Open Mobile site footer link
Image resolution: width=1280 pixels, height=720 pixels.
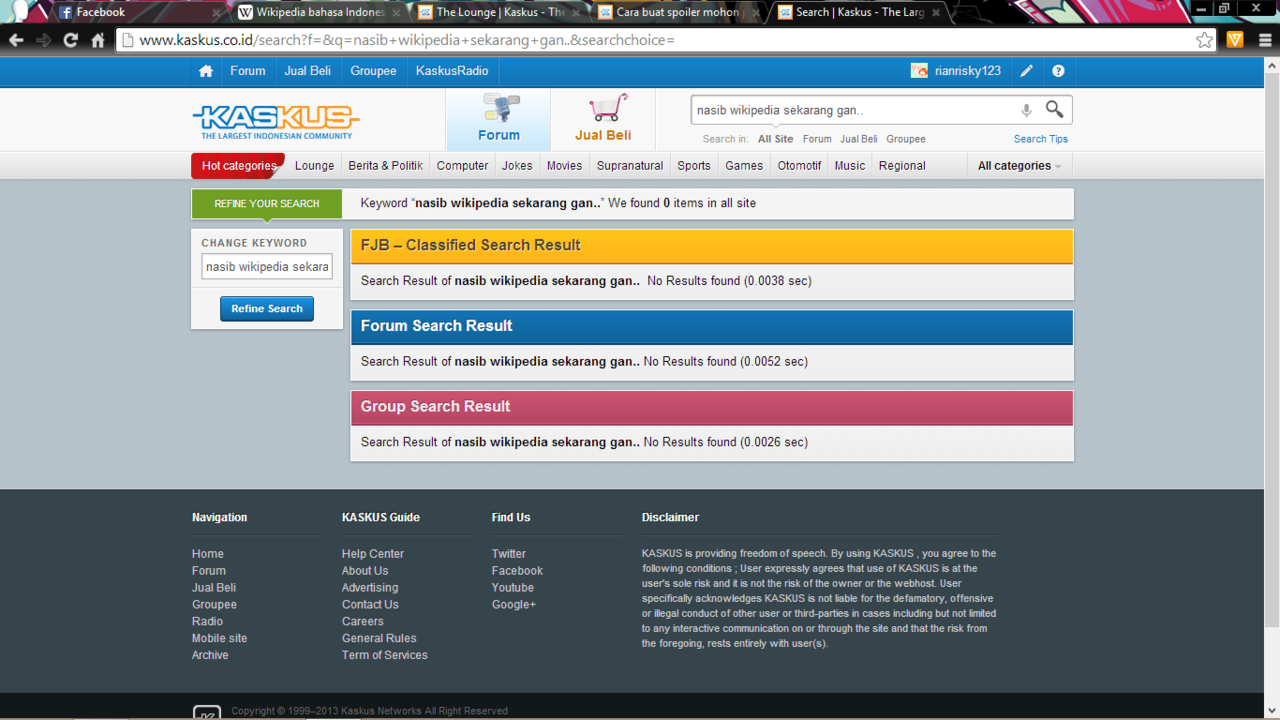point(219,638)
